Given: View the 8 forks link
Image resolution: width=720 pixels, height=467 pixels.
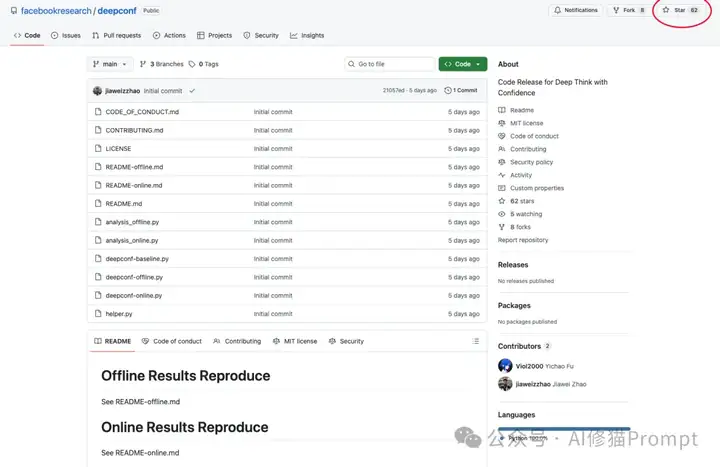Looking at the screenshot, I should [x=520, y=227].
